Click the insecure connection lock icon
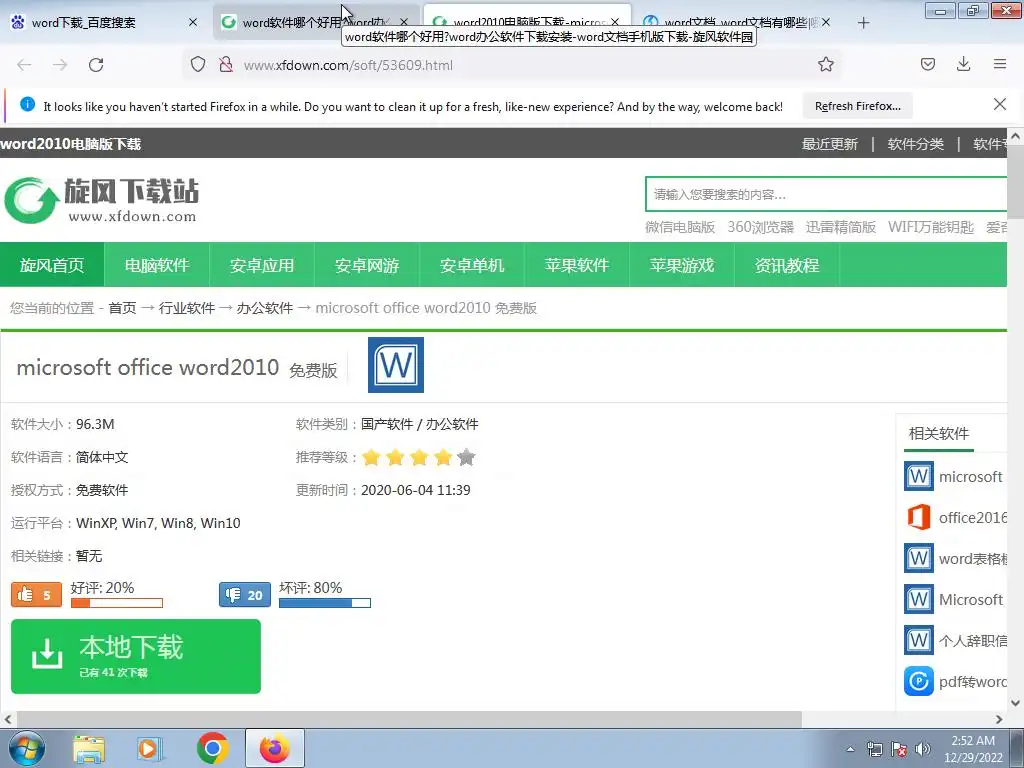This screenshot has width=1024, height=768. (226, 65)
